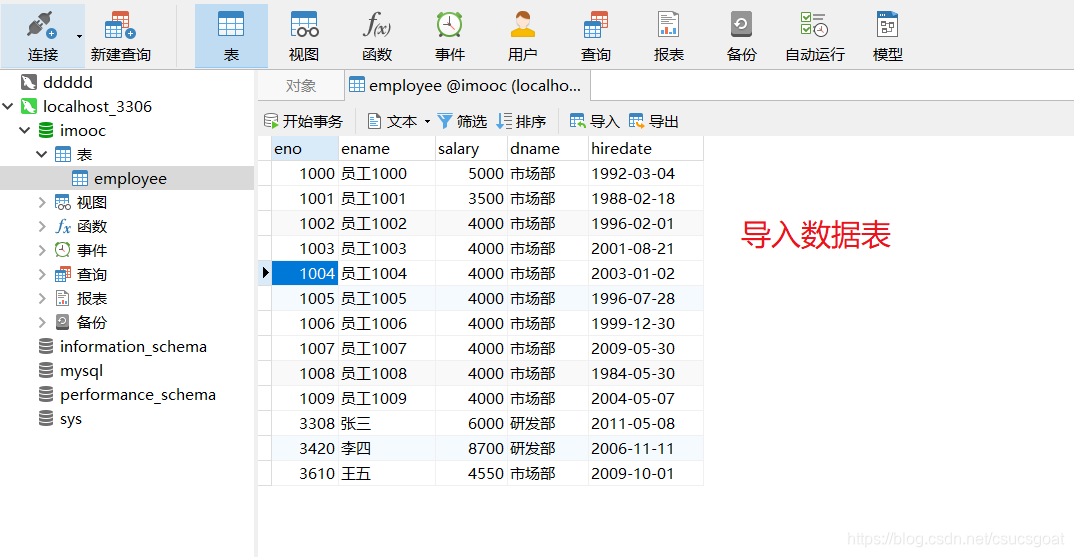Open the 函数 functions toolbar button
Viewport: 1074px width, 557px height.
tap(377, 36)
